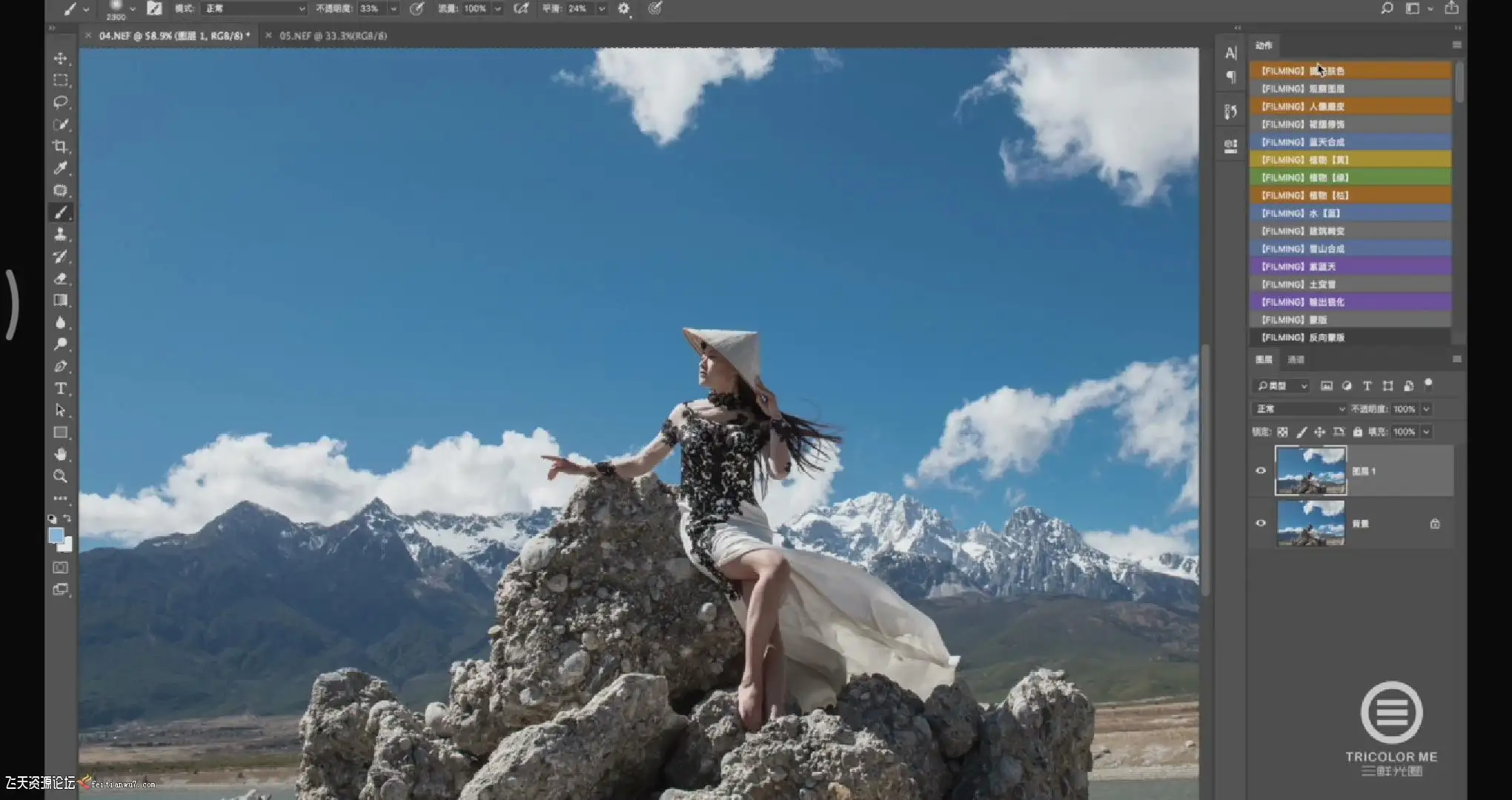Switch to the 通道 channels tab
This screenshot has height=800, width=1512.
(x=1296, y=360)
